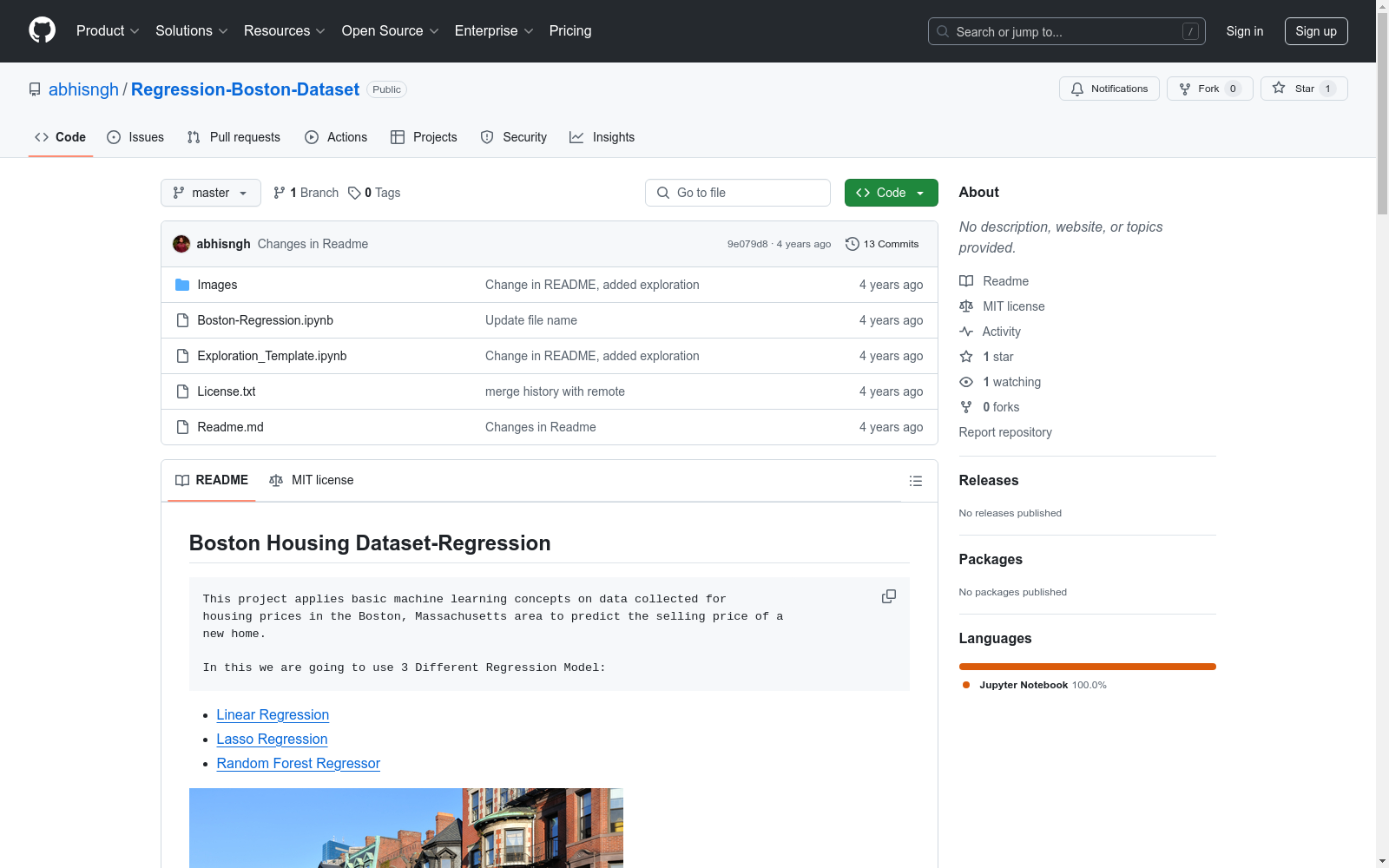Open Regression-Boston-Dataset repository link

coord(245,89)
